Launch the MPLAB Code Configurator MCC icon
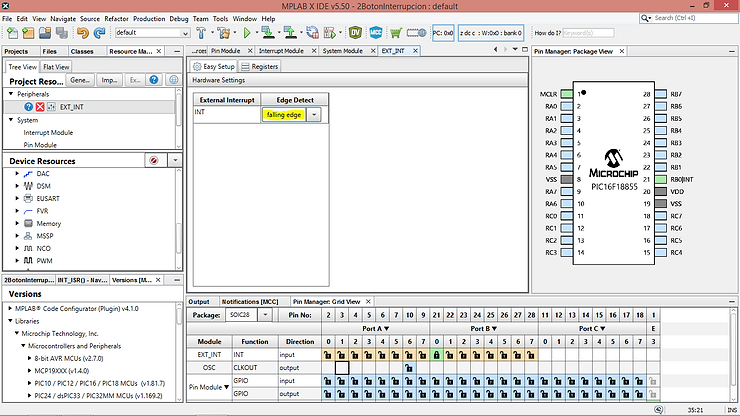The height and width of the screenshot is (416, 740). [x=376, y=33]
